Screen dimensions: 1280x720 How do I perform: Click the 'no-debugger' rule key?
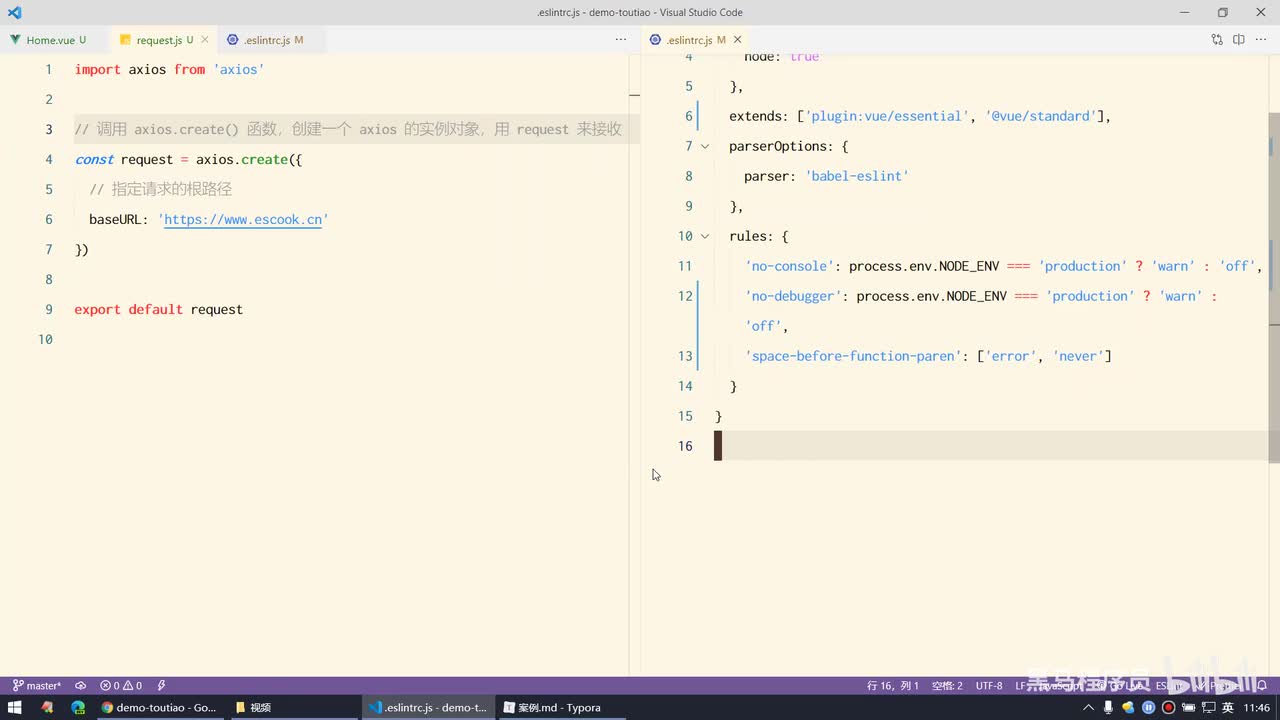[792, 296]
